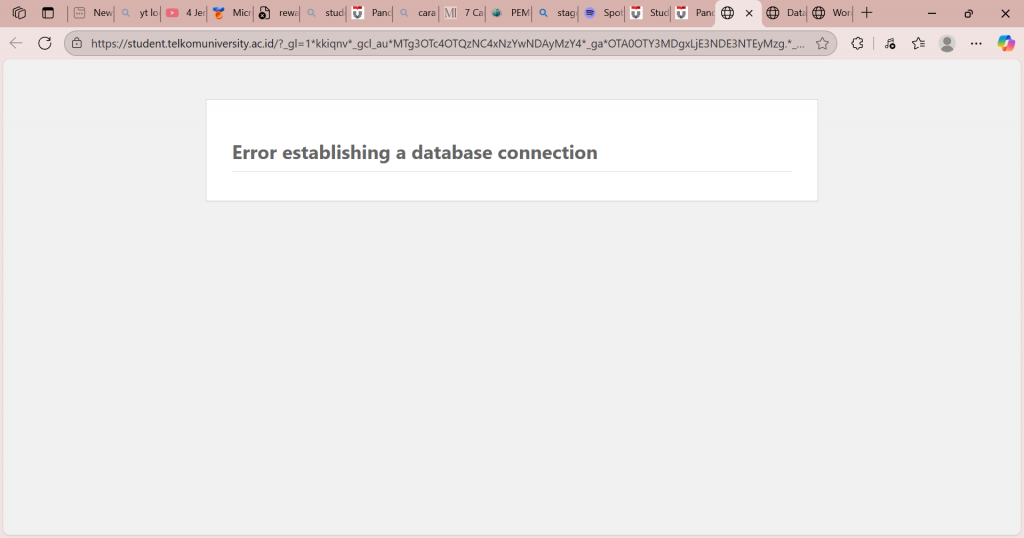1024x538 pixels.
Task: Restore down the Edge browser window
Action: point(968,13)
